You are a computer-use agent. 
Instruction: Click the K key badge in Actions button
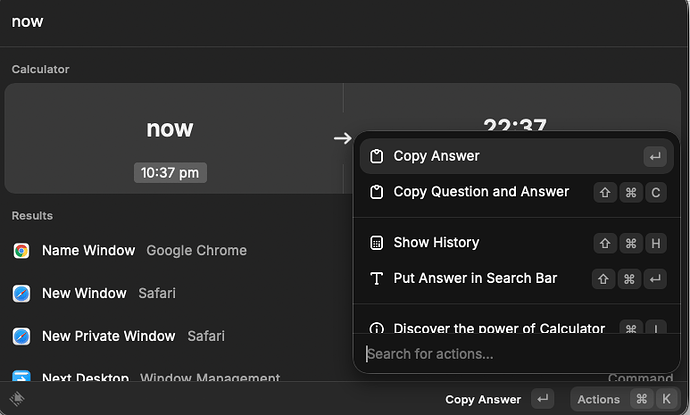tap(666, 399)
